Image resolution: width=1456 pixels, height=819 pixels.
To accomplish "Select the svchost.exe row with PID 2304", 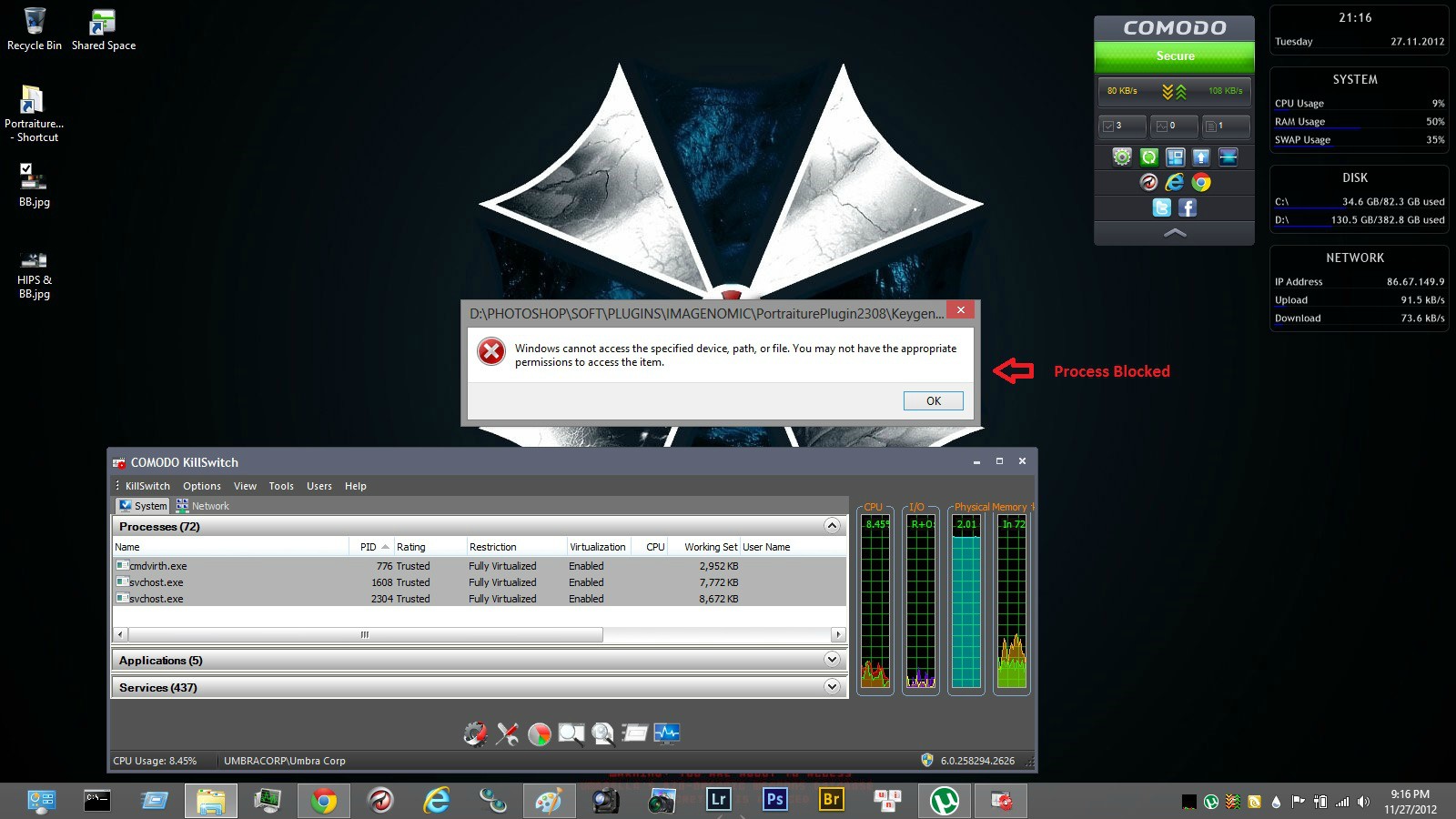I will coord(480,599).
